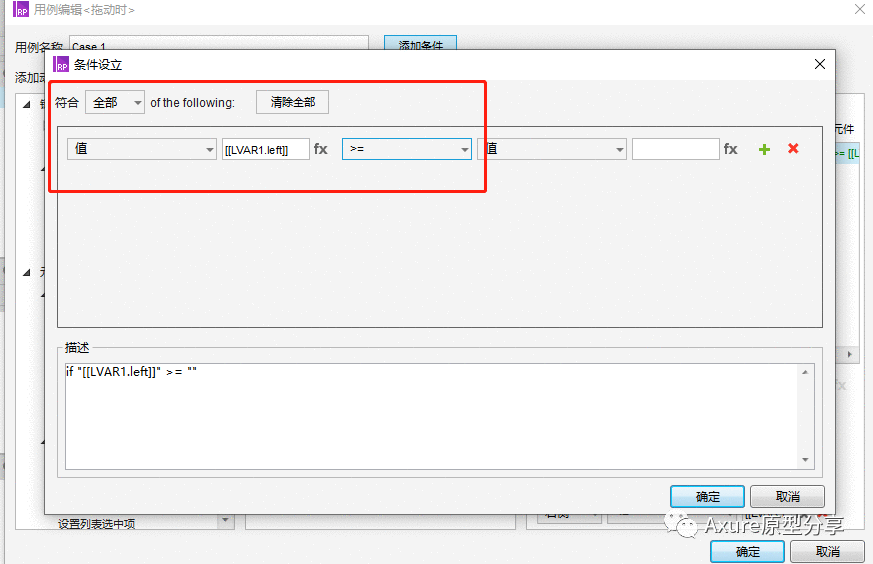873x564 pixels.
Task: Close the 条件设立 dialog
Action: pos(820,64)
